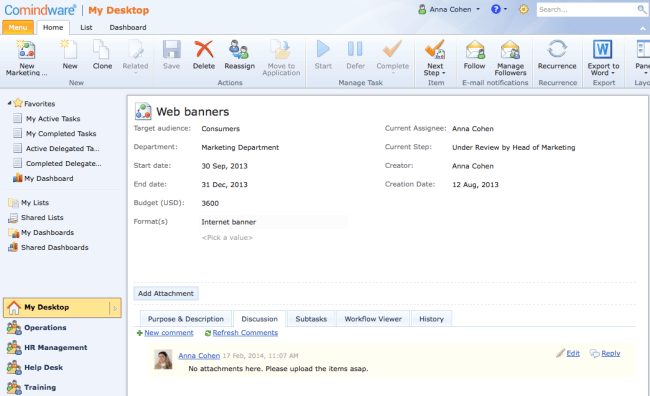Open the help question mark icon

pos(495,9)
